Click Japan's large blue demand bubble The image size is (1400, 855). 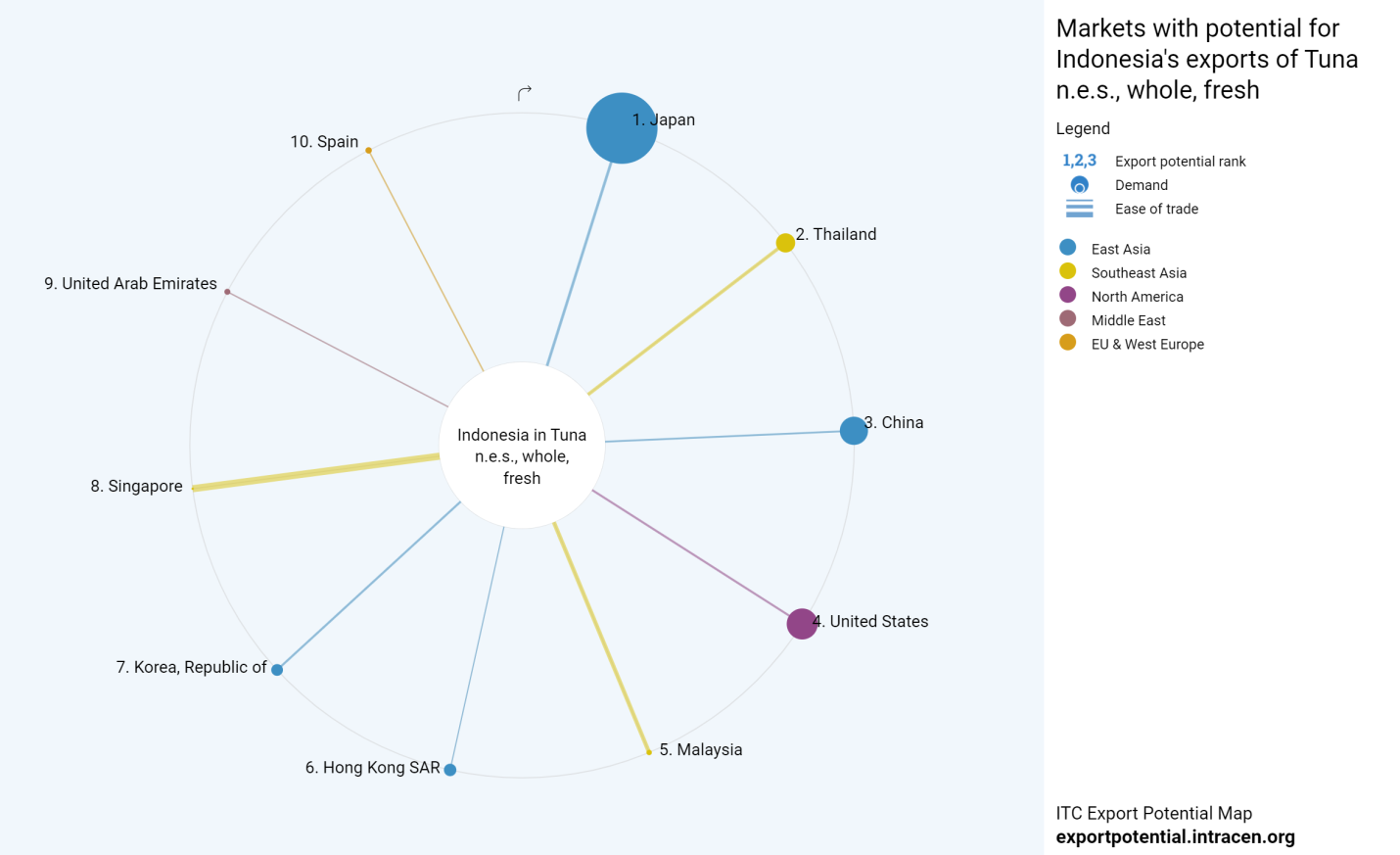(x=621, y=128)
